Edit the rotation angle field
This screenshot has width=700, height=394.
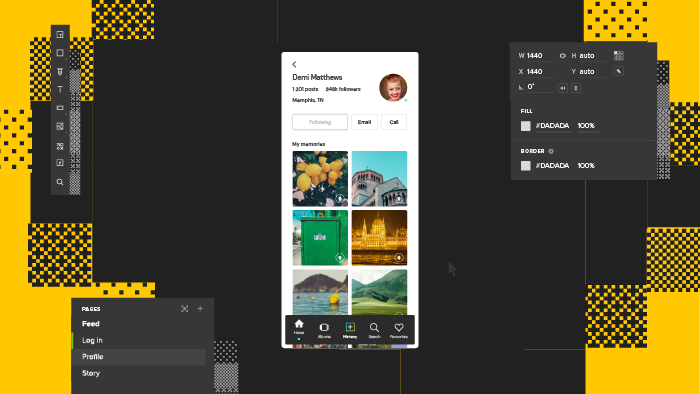(x=539, y=87)
